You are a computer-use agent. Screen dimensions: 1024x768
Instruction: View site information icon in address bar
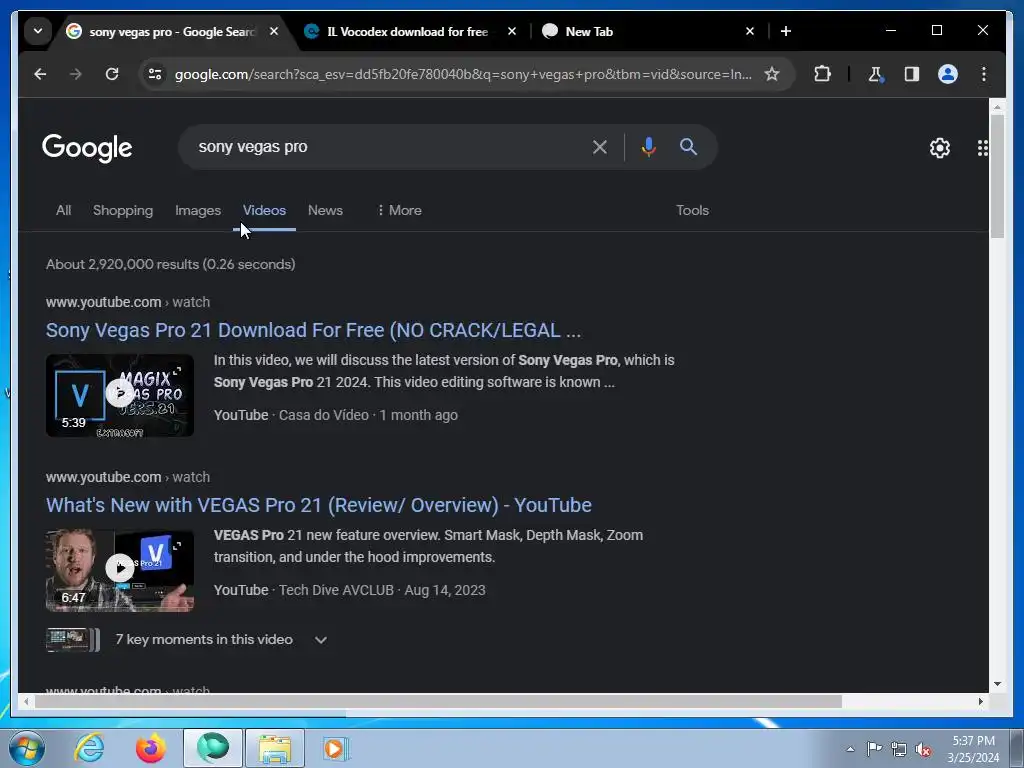(155, 74)
